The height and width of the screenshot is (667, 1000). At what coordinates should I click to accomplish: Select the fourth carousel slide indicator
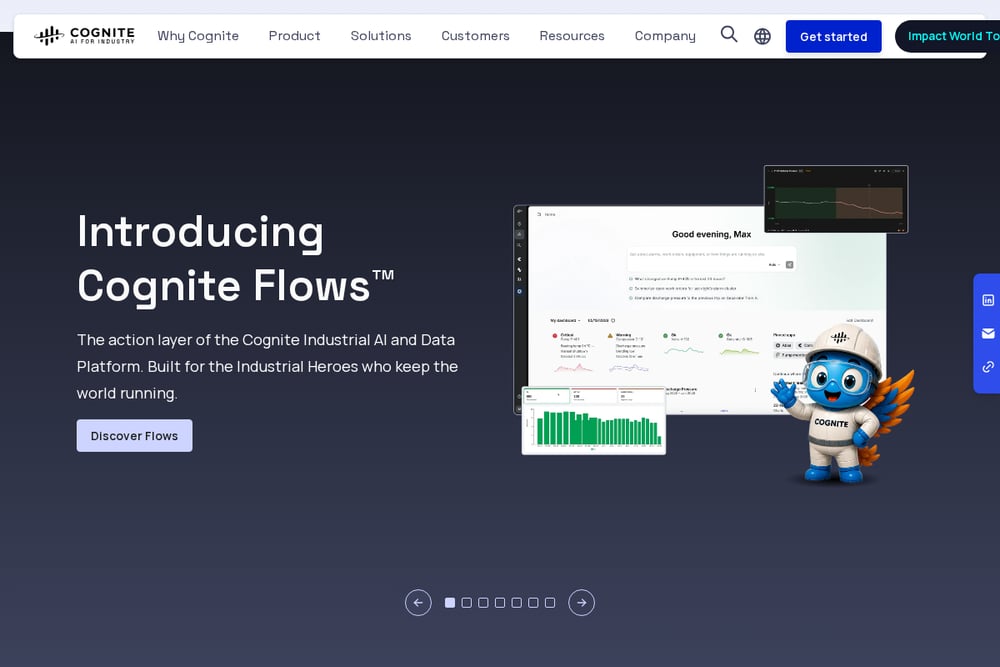pyautogui.click(x=500, y=603)
